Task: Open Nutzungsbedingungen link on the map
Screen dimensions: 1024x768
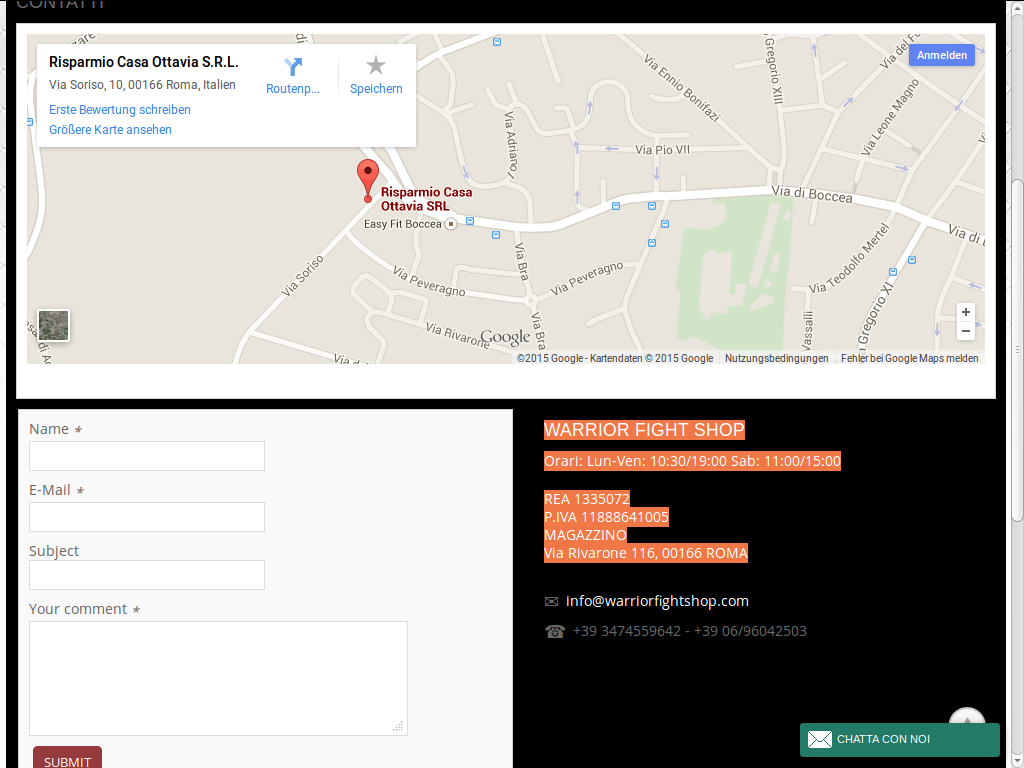Action: 776,358
